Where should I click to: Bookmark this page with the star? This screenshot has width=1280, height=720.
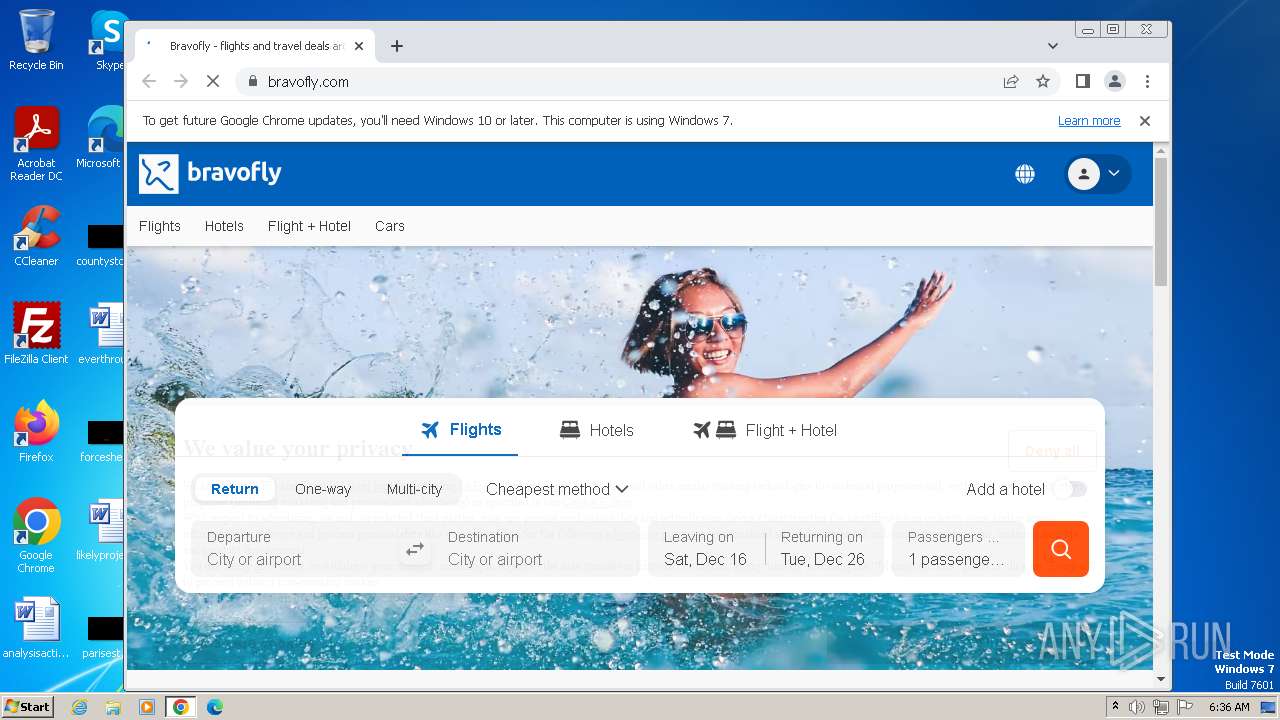[1043, 82]
